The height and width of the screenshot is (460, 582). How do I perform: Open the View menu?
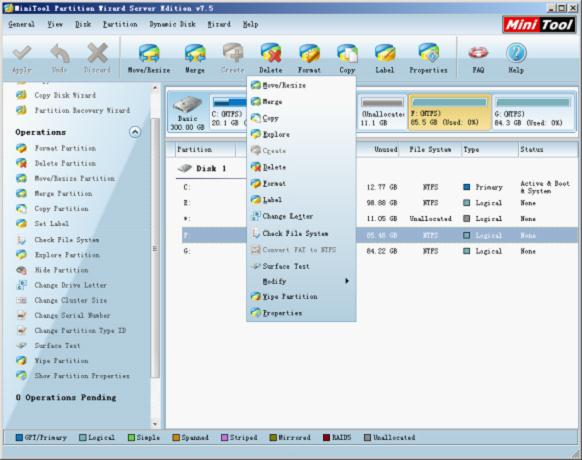(x=55, y=25)
